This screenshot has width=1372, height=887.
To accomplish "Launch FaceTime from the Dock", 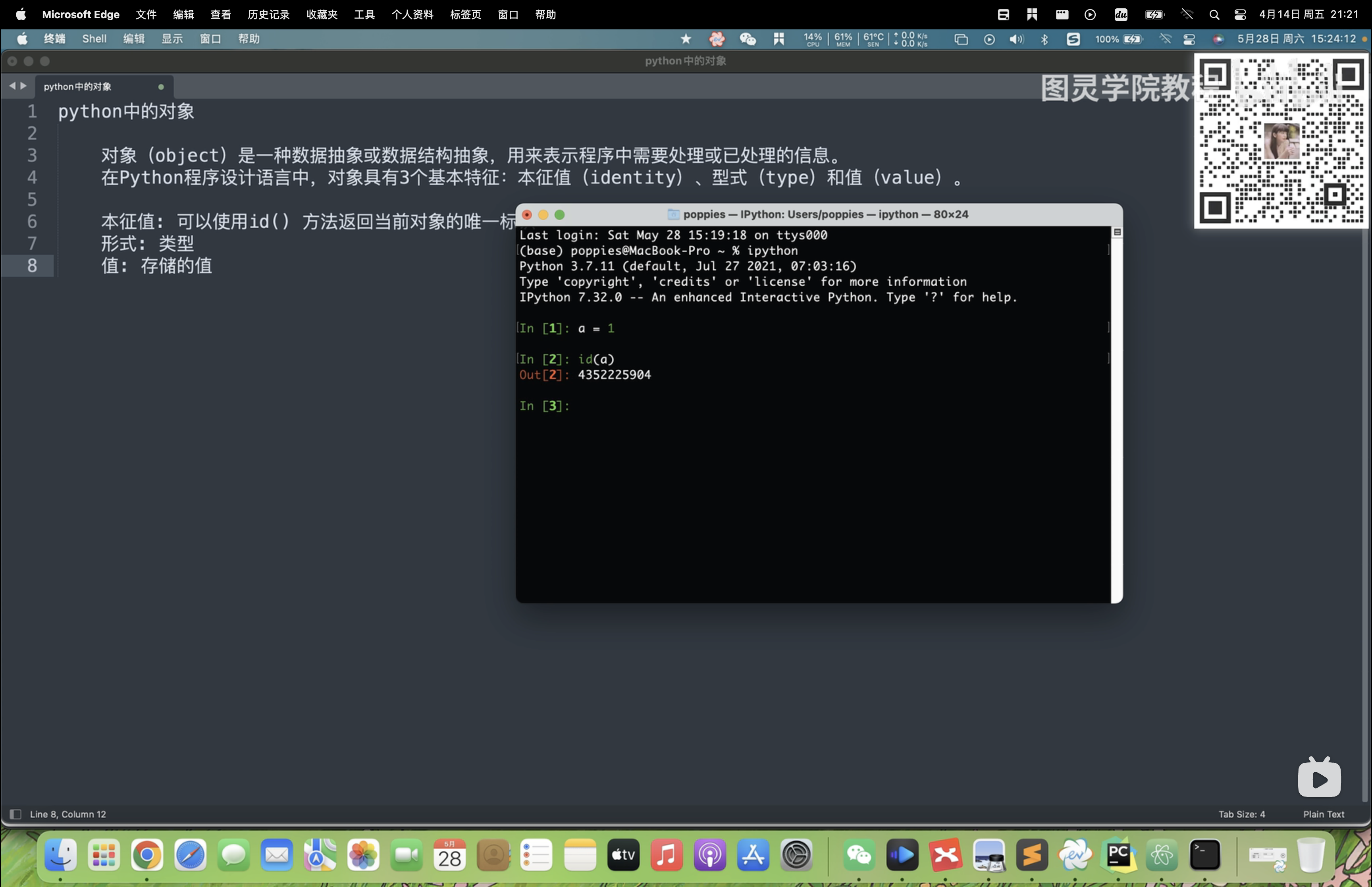I will pyautogui.click(x=407, y=855).
